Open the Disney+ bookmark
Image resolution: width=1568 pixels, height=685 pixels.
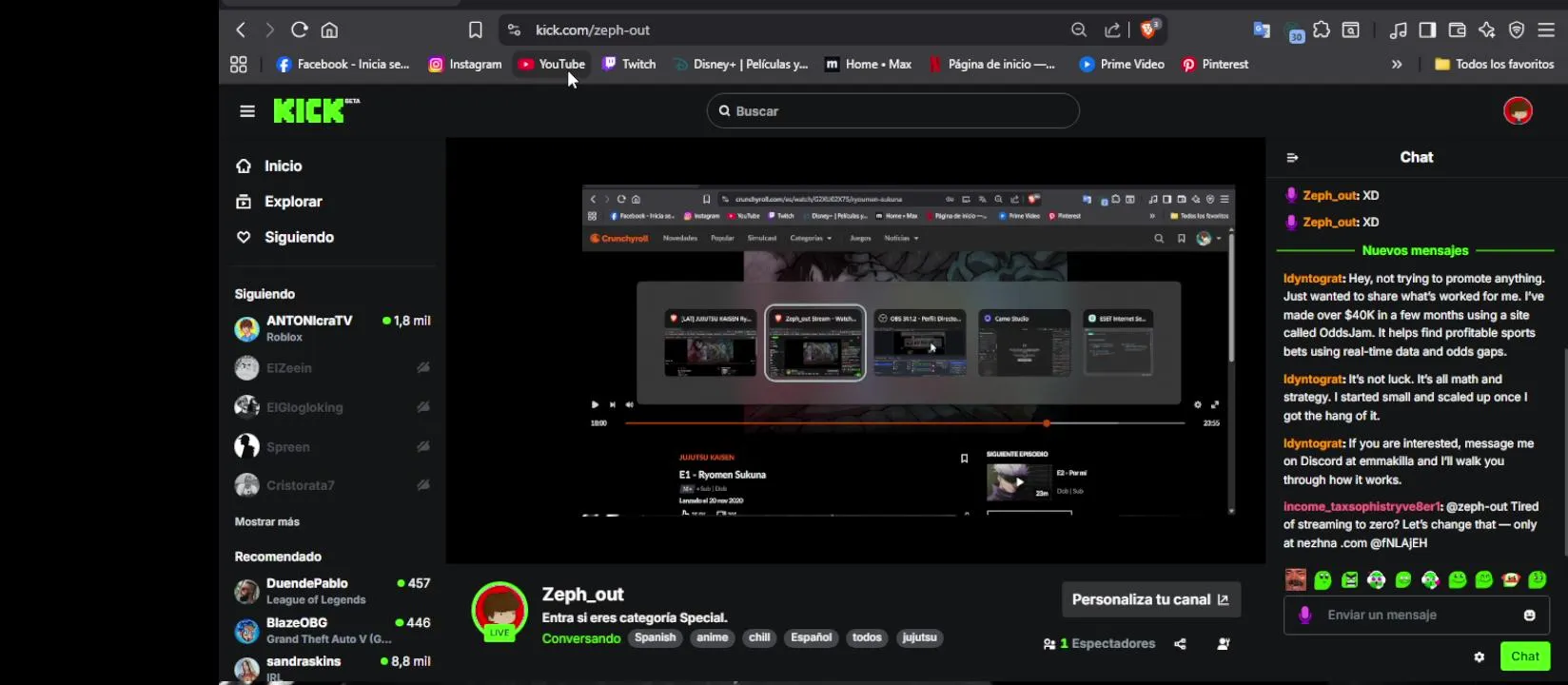(x=741, y=65)
